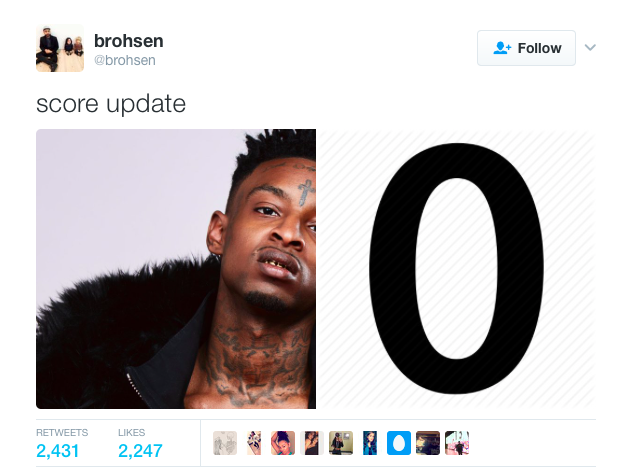Open the @brohsen handle link
634x469 pixels.
125,60
